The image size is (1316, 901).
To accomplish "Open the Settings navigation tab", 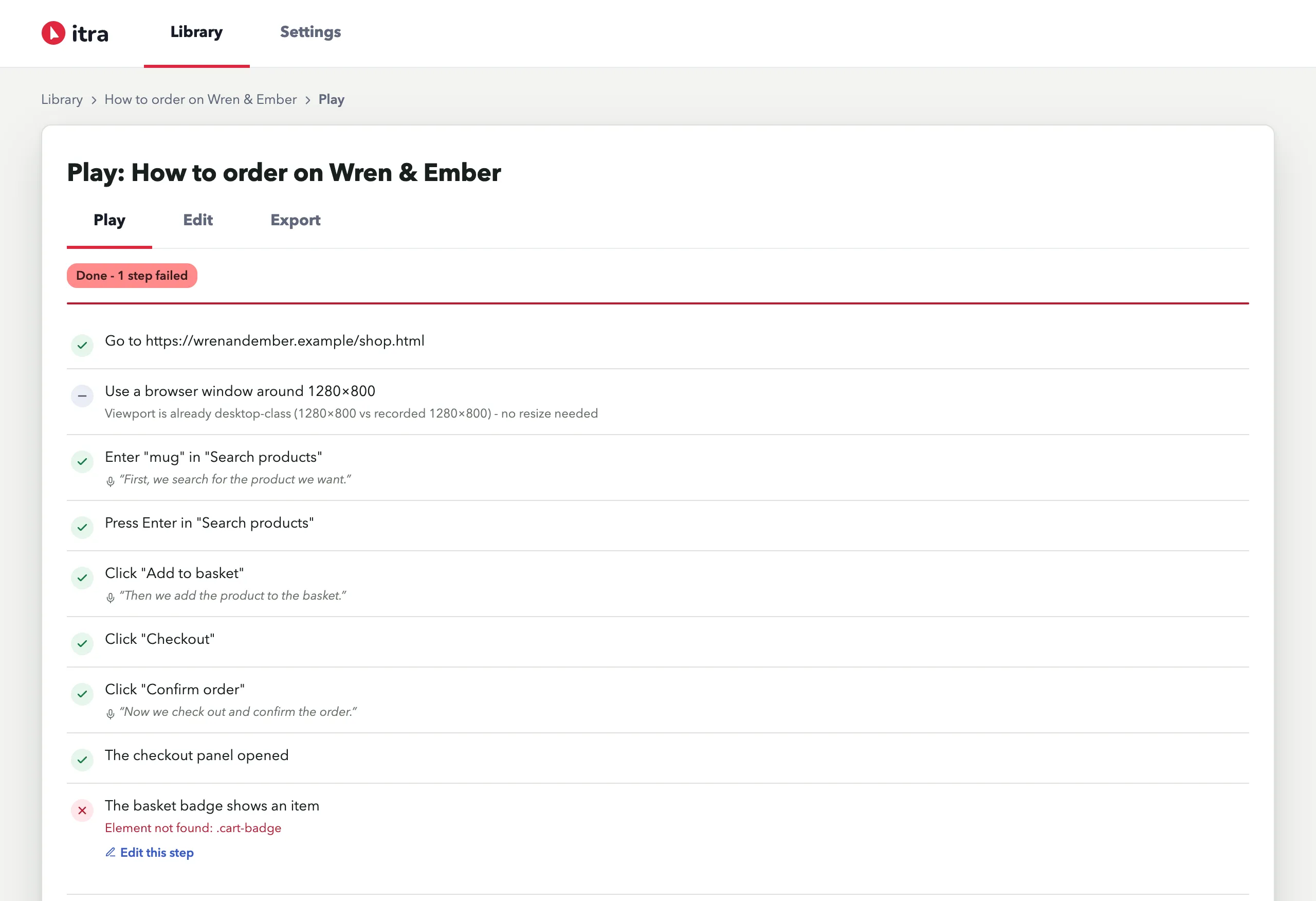I will coord(310,32).
